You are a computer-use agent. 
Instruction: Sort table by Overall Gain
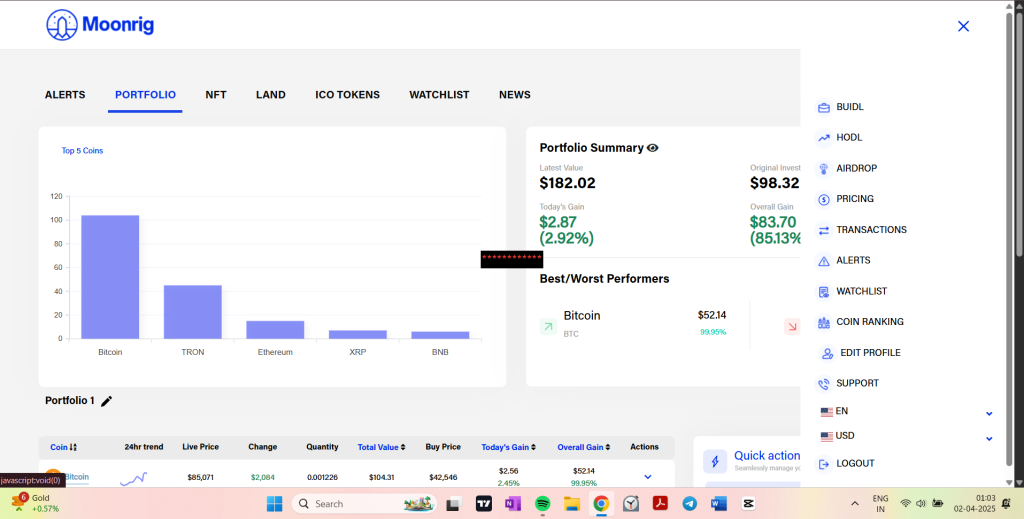584,447
